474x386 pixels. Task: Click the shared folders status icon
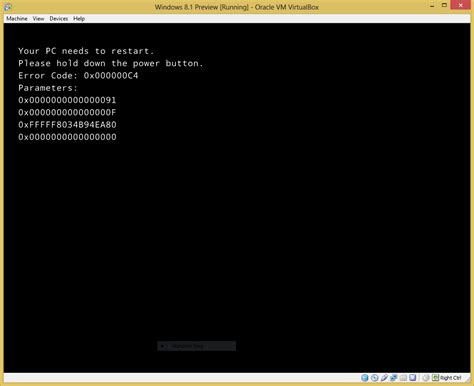403,378
